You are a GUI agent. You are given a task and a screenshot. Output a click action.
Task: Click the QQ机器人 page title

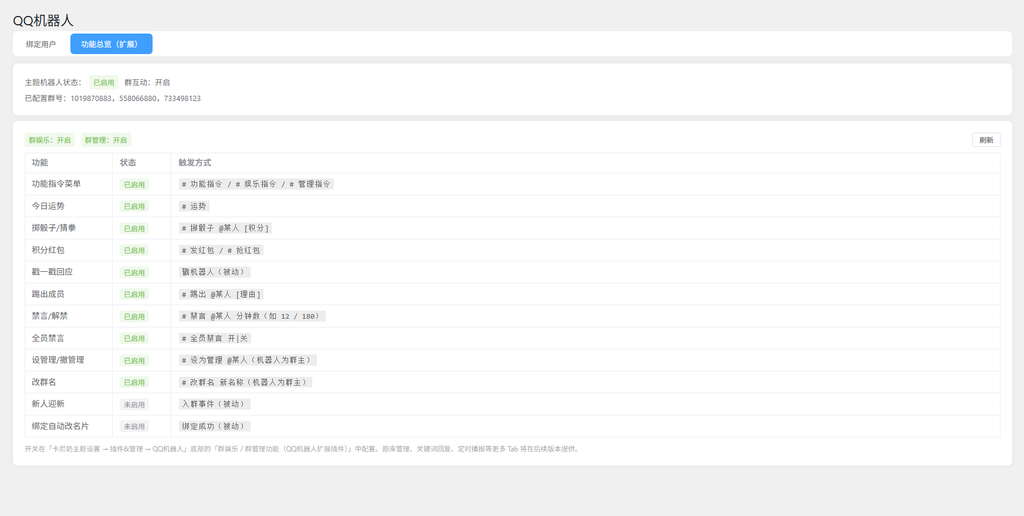click(x=43, y=20)
